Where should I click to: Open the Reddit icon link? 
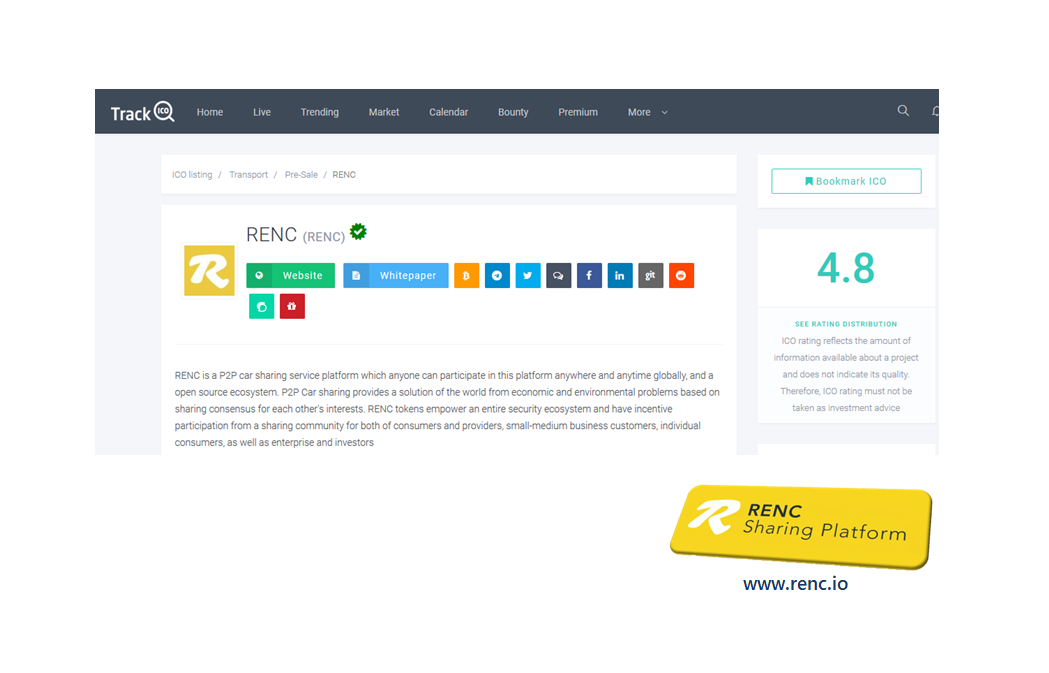pyautogui.click(x=682, y=276)
